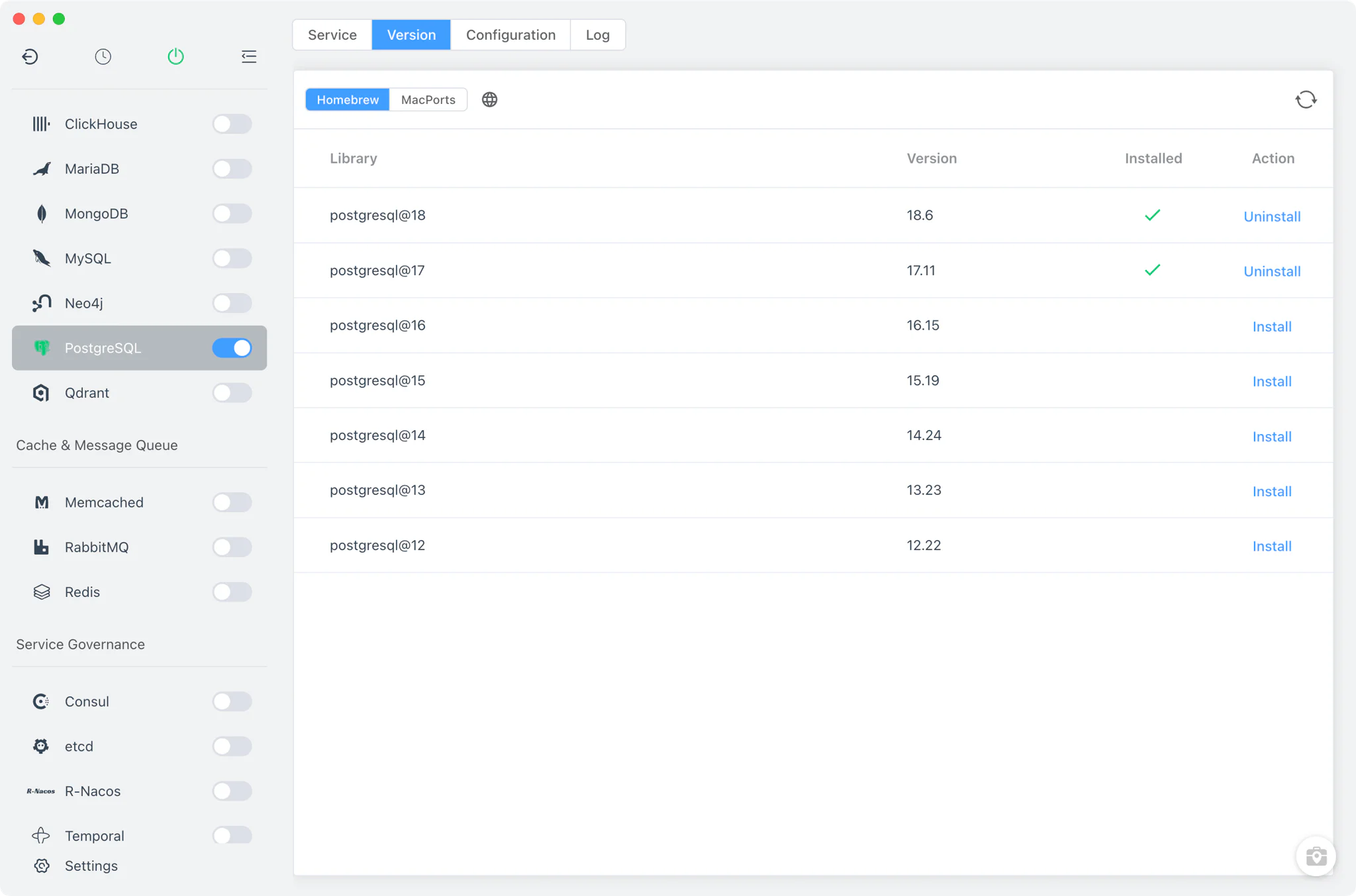Viewport: 1356px width, 896px height.
Task: Install postgresql@12
Action: point(1272,547)
